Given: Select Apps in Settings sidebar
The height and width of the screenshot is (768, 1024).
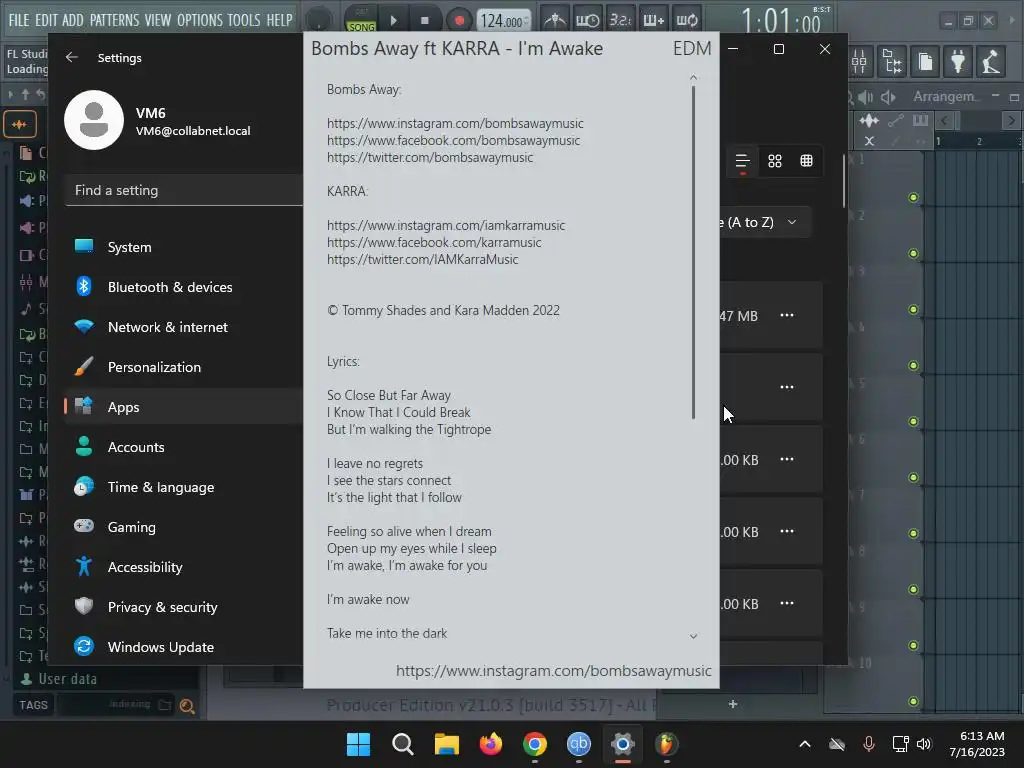Looking at the screenshot, I should click(183, 407).
